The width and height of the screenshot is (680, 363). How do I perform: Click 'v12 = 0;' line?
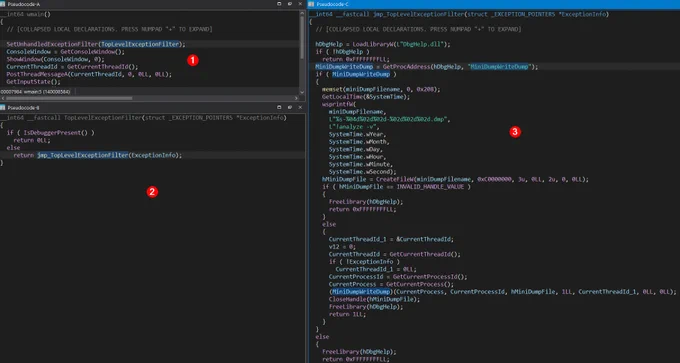[342, 246]
